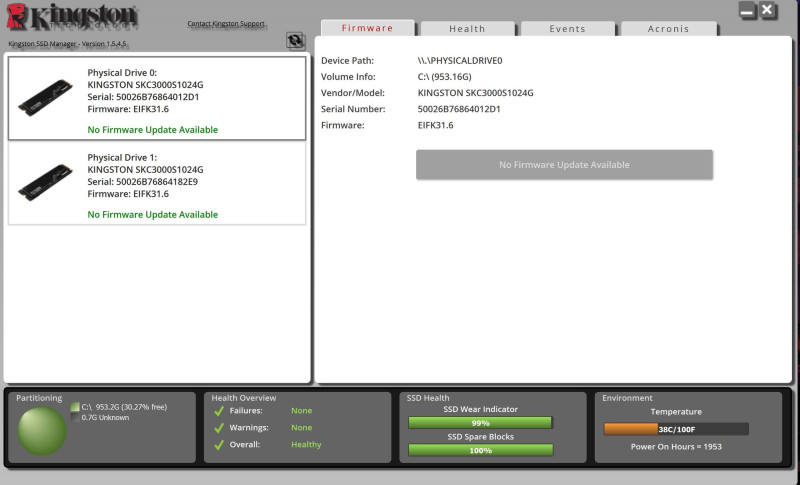Image resolution: width=800 pixels, height=485 pixels.
Task: Click Volume Info value C:\ (953.16G)
Action: [x=444, y=77]
